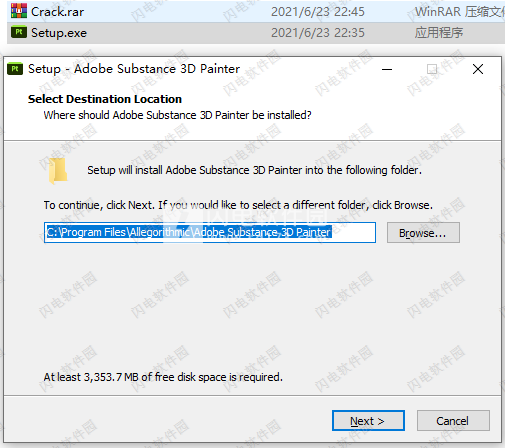
Task: Cancel the installation
Action: pos(453,421)
